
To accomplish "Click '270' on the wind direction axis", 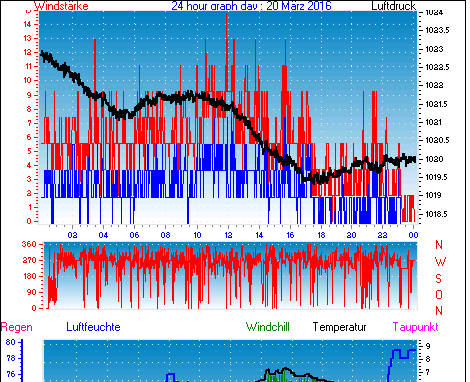I will click(x=29, y=260).
